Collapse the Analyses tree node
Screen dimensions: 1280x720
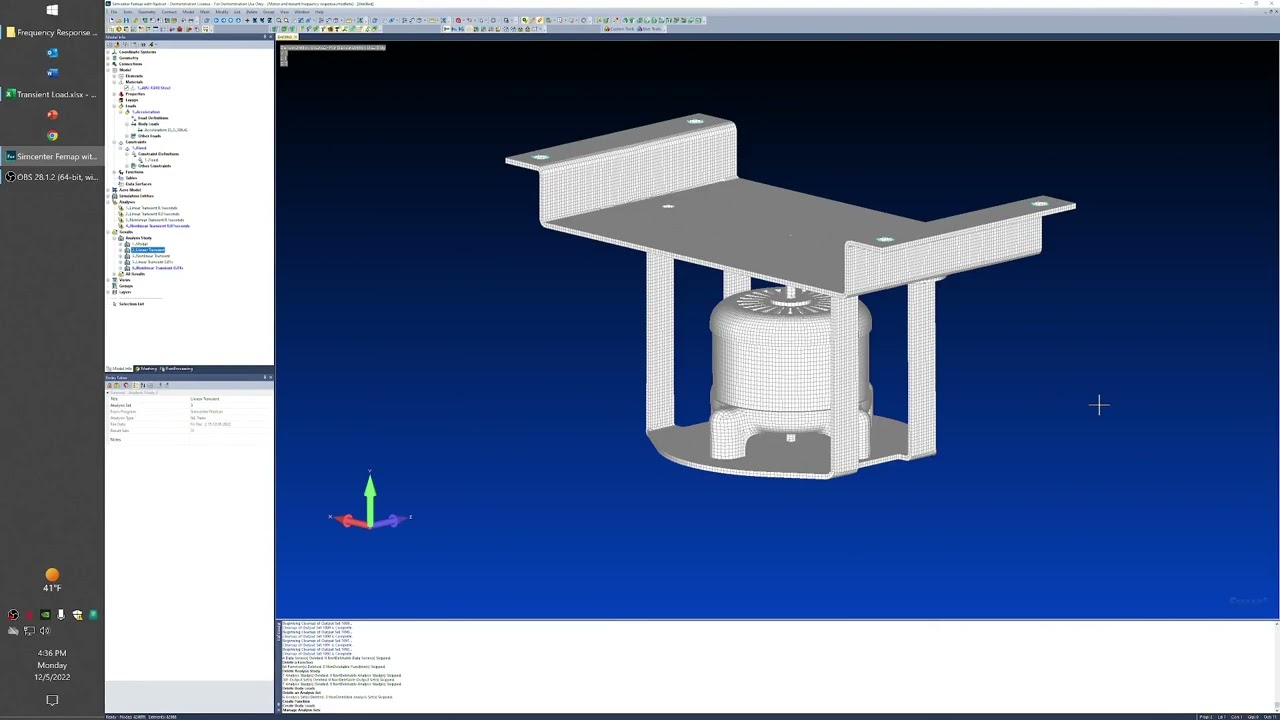(x=108, y=202)
